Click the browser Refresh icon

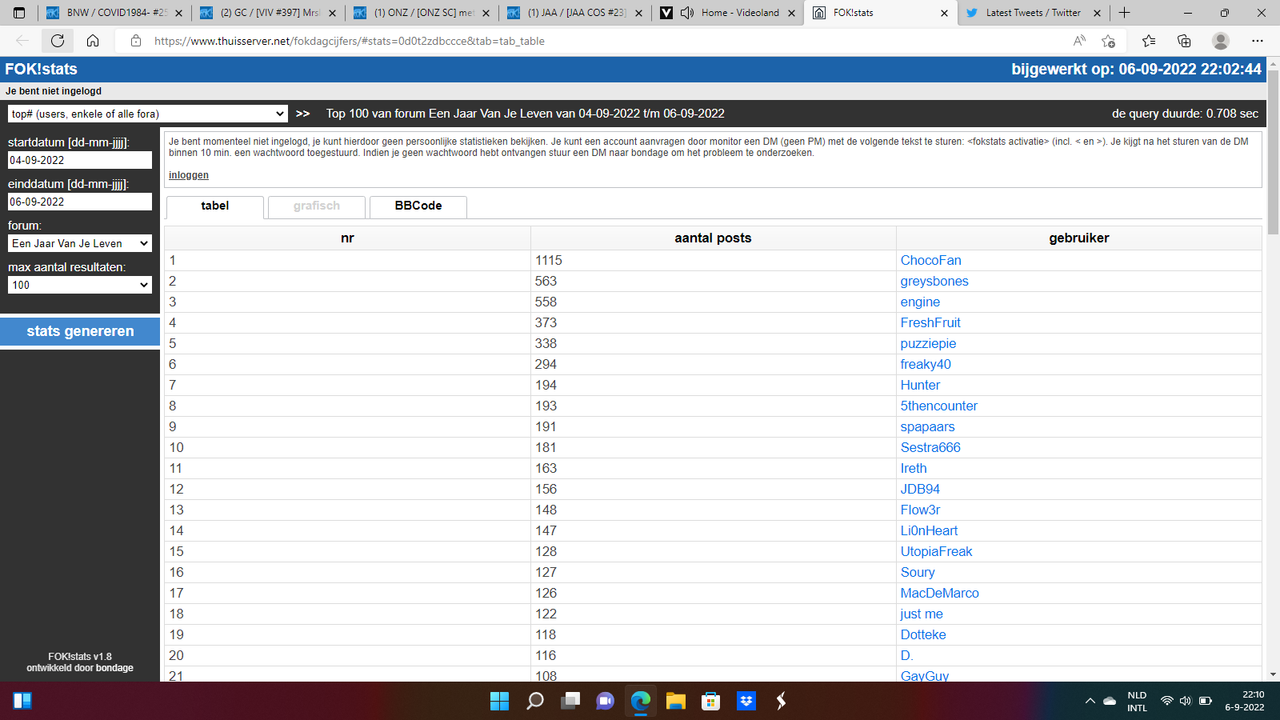pos(57,41)
